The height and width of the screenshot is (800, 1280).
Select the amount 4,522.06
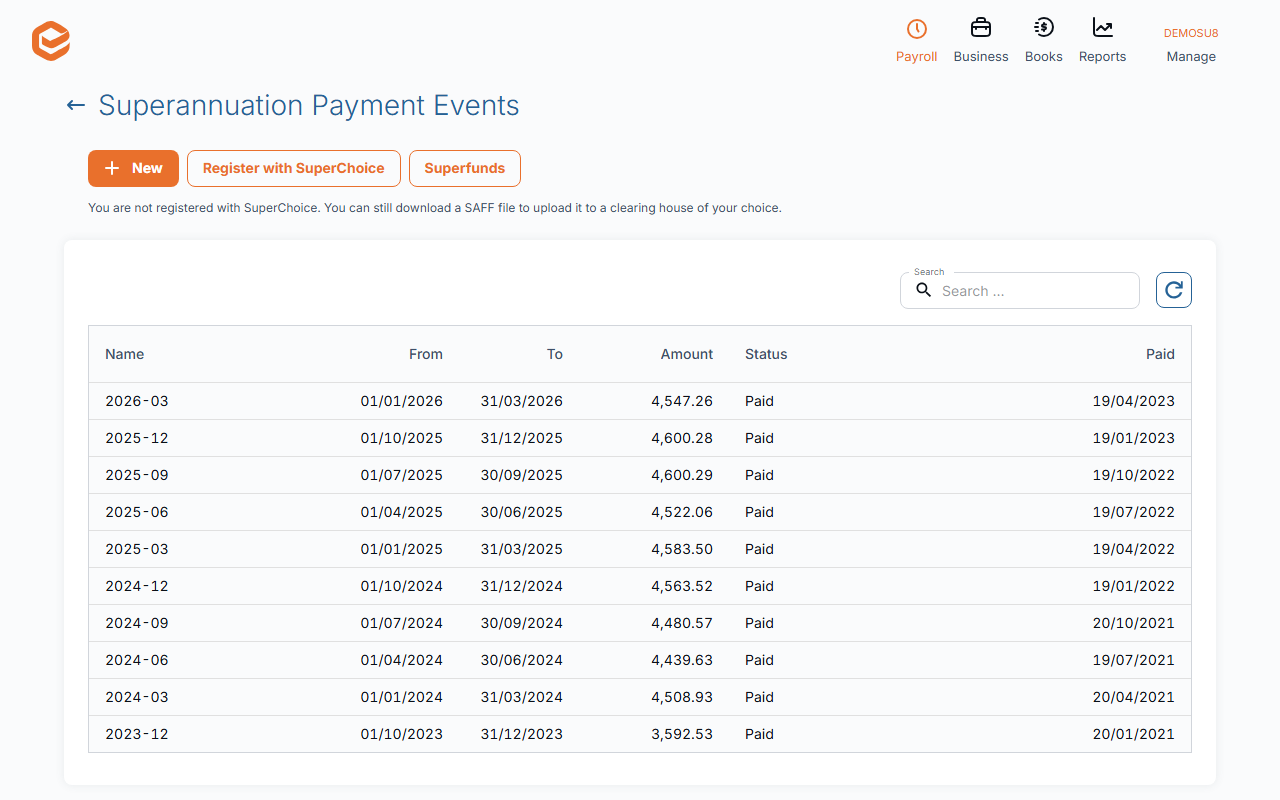coord(682,512)
